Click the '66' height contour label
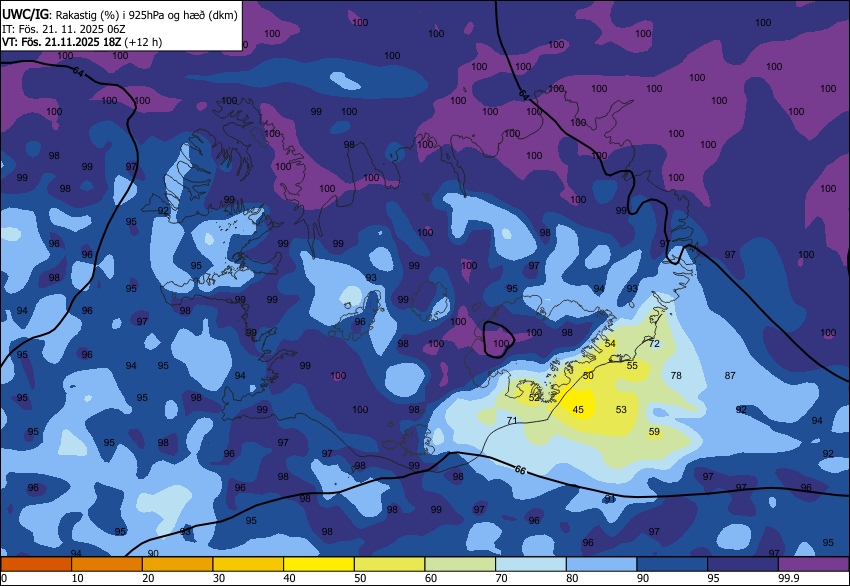 pyautogui.click(x=520, y=470)
